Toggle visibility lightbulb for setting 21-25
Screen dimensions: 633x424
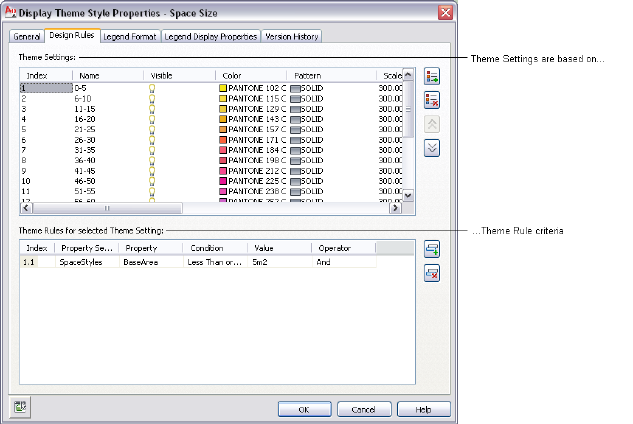[x=152, y=130]
